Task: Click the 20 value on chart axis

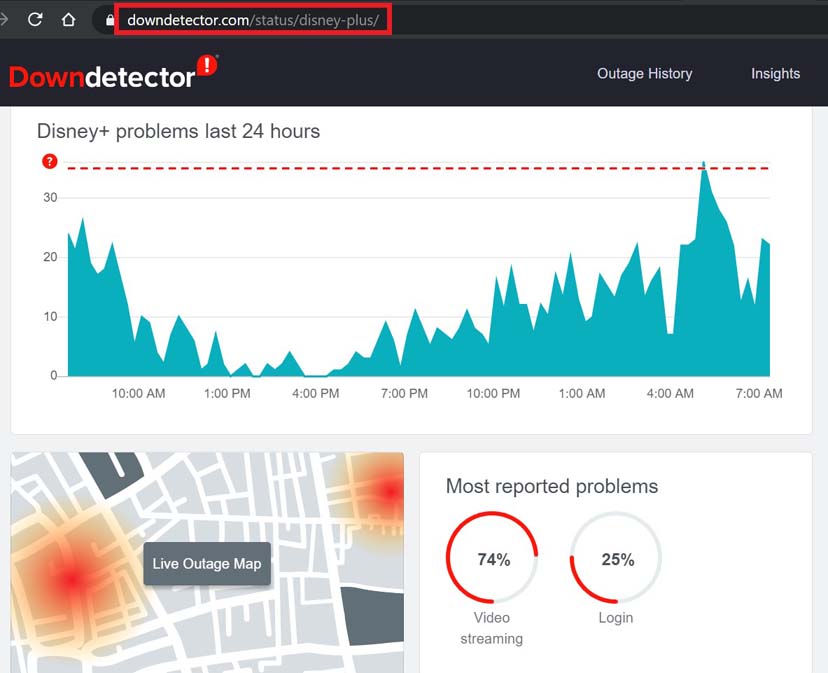Action: tap(50, 257)
